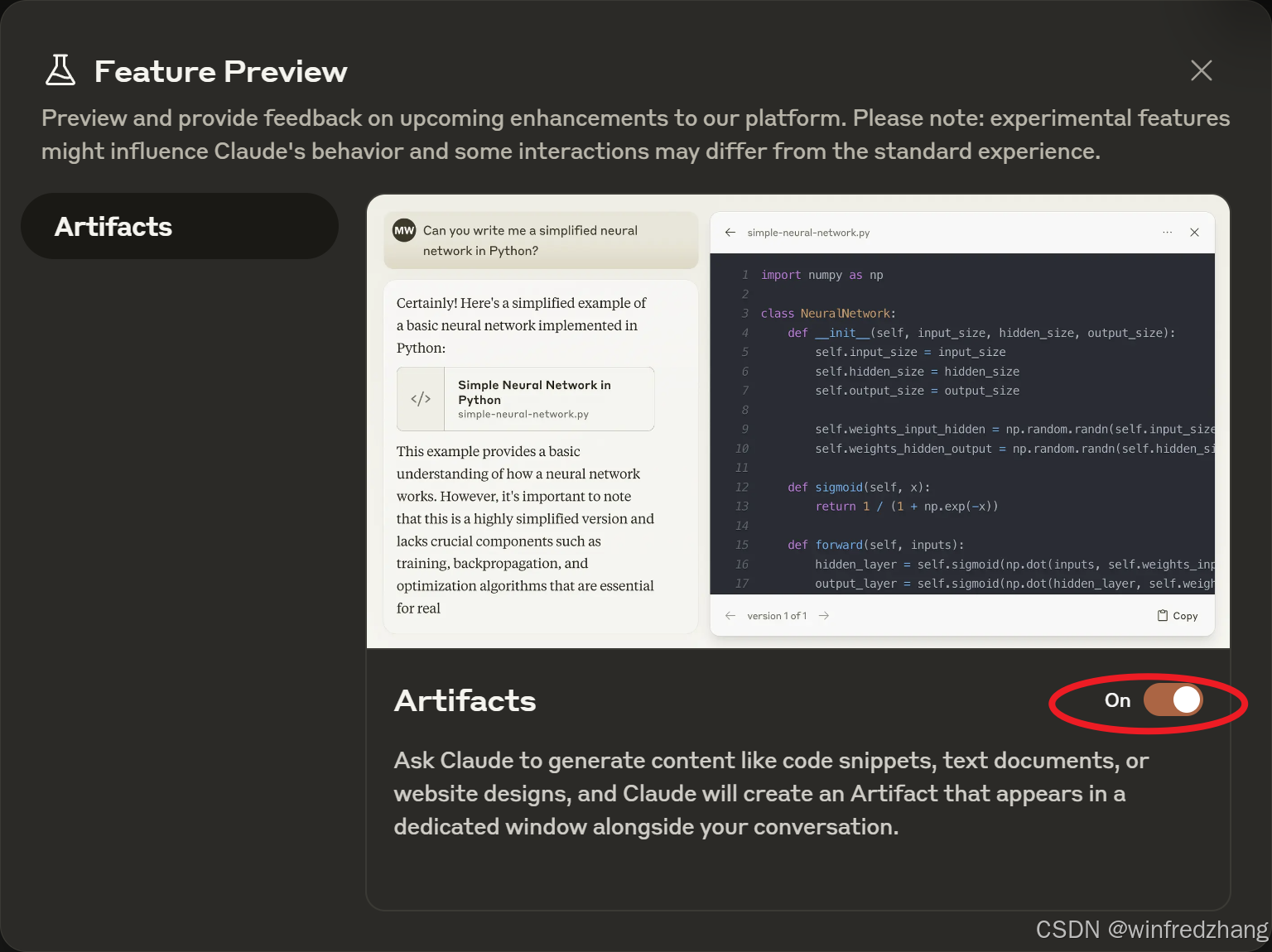Click the Feature Preview flask icon
This screenshot has width=1272, height=952.
(x=60, y=70)
